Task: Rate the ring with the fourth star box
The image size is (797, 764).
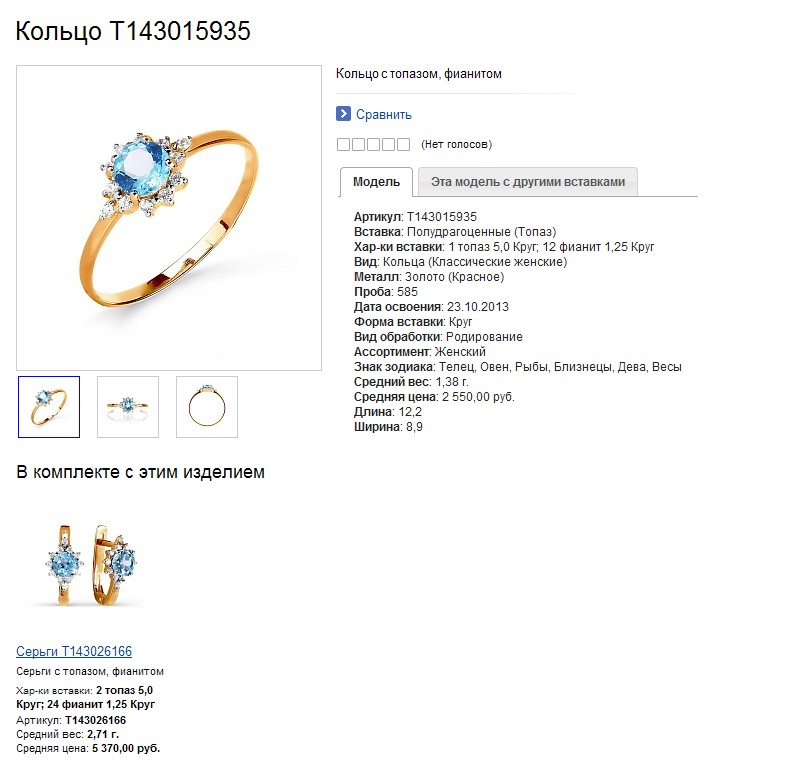Action: pyautogui.click(x=388, y=144)
